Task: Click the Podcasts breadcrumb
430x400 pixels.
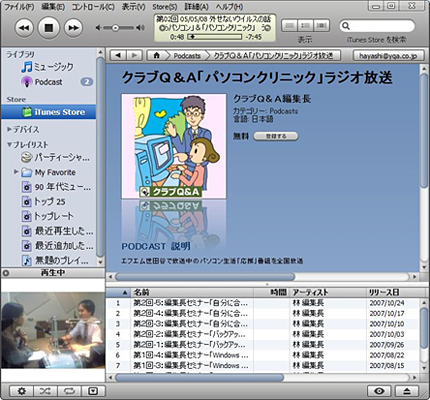Action: (187, 56)
